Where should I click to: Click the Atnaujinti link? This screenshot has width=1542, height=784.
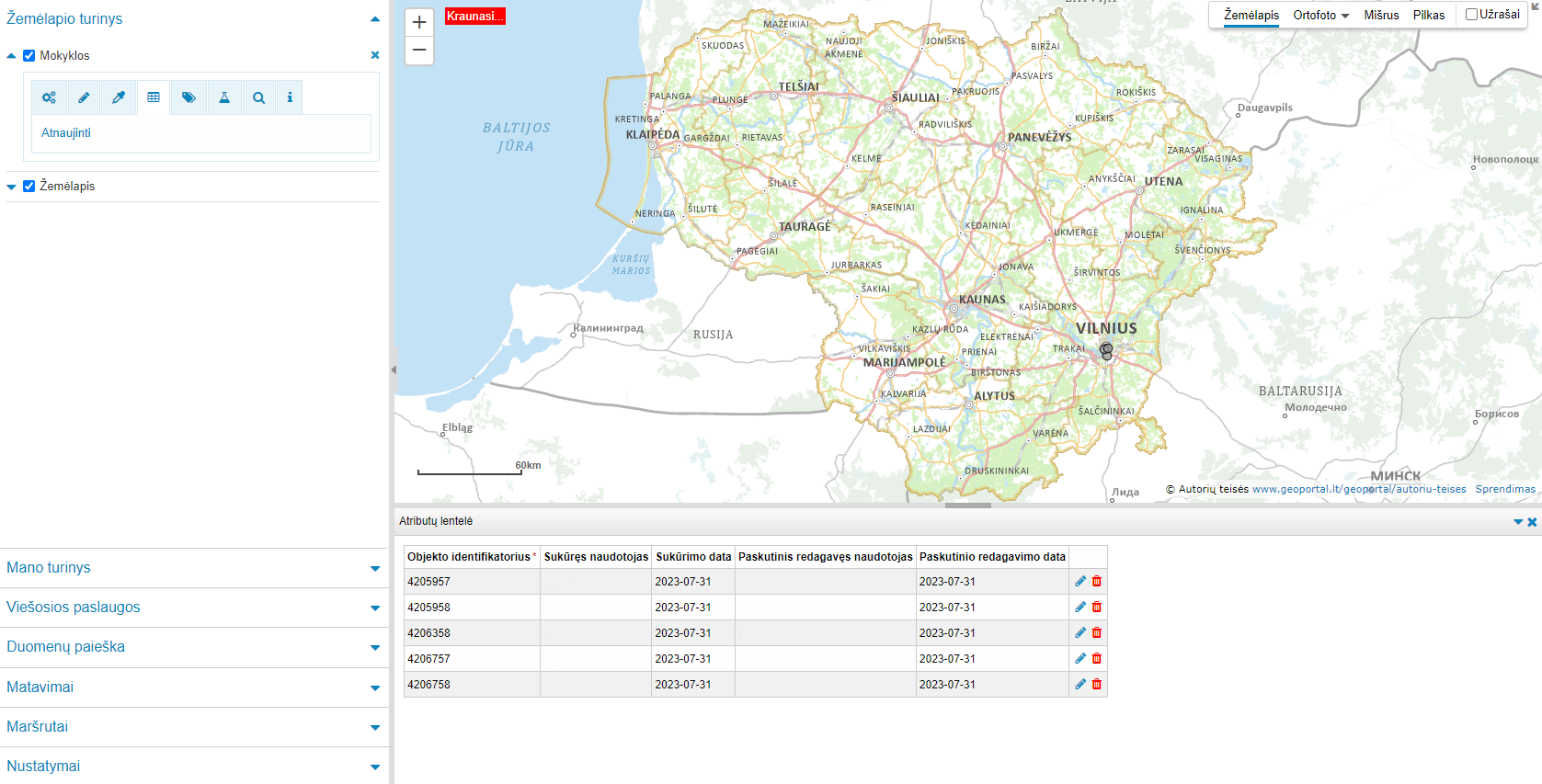pos(66,133)
